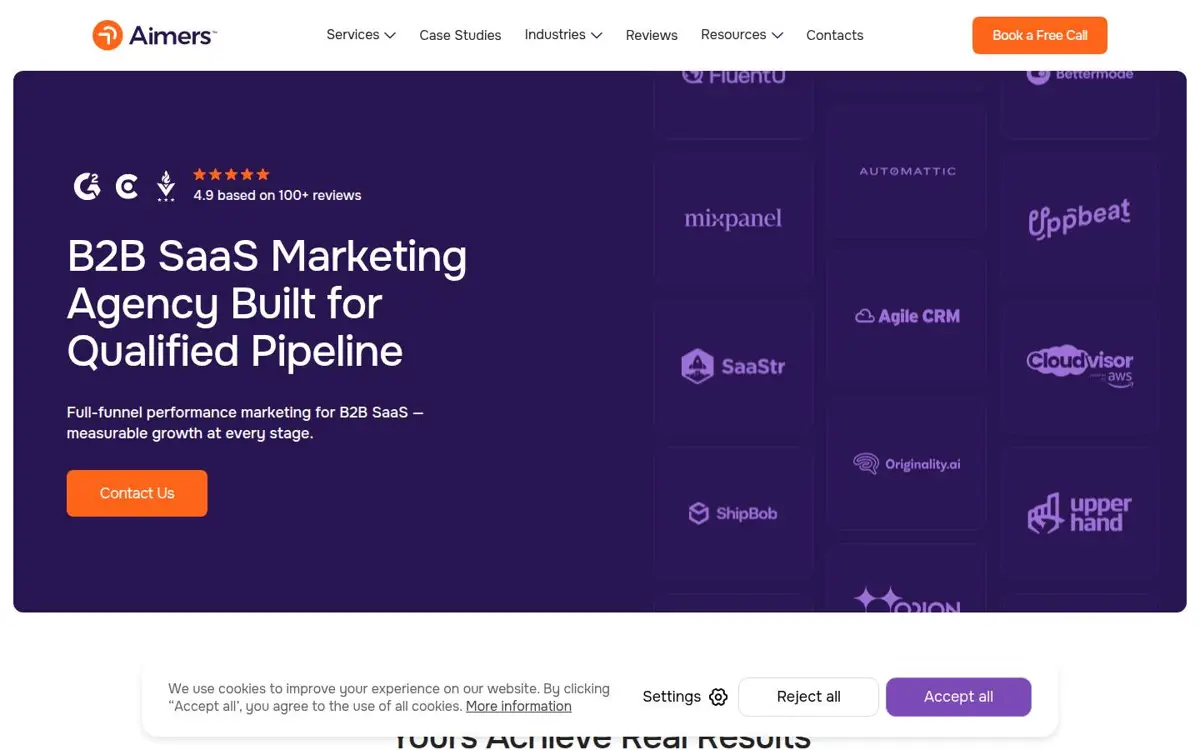The width and height of the screenshot is (1200, 750).
Task: Select the Cloudvisor AWS logo card
Action: click(1080, 366)
